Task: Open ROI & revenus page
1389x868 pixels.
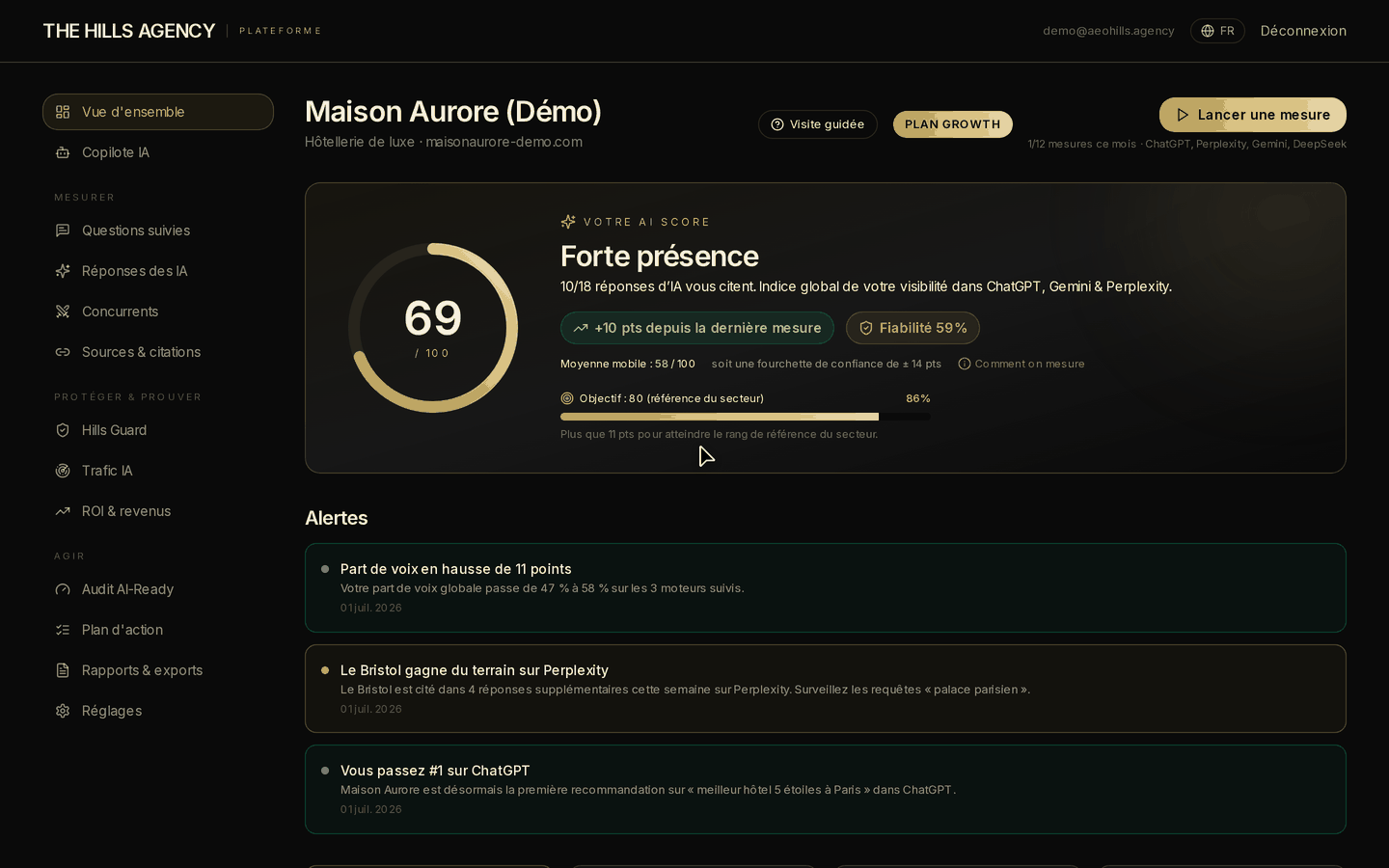Action: tap(158, 511)
